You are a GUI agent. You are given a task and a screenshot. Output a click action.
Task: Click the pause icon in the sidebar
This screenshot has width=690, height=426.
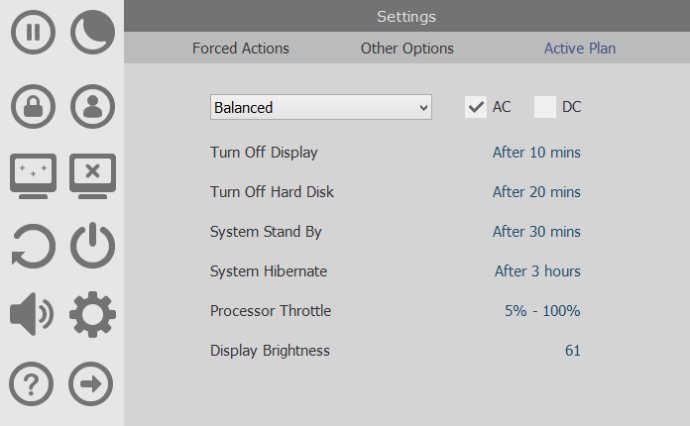click(33, 32)
